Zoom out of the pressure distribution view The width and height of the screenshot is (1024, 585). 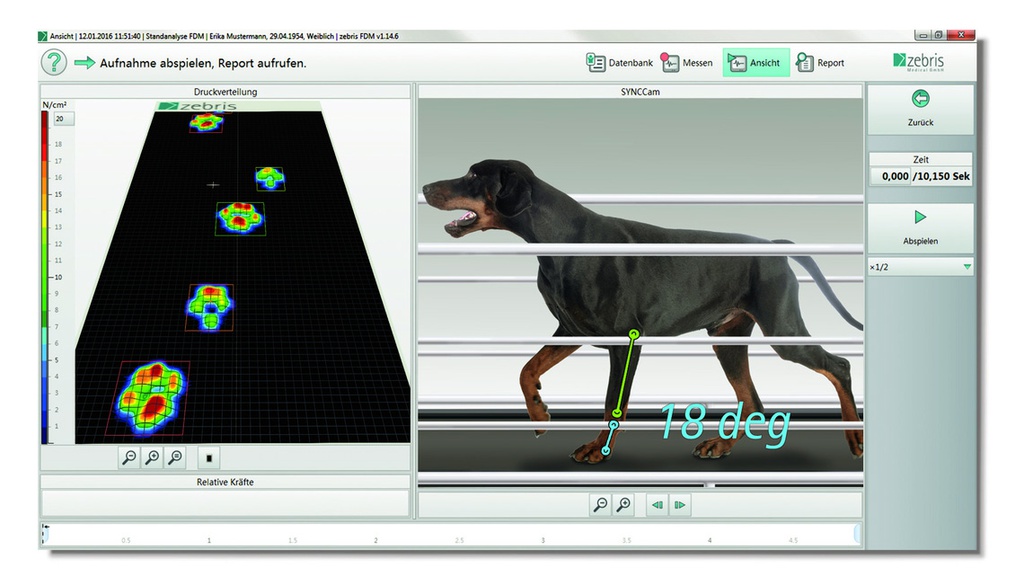(129, 457)
